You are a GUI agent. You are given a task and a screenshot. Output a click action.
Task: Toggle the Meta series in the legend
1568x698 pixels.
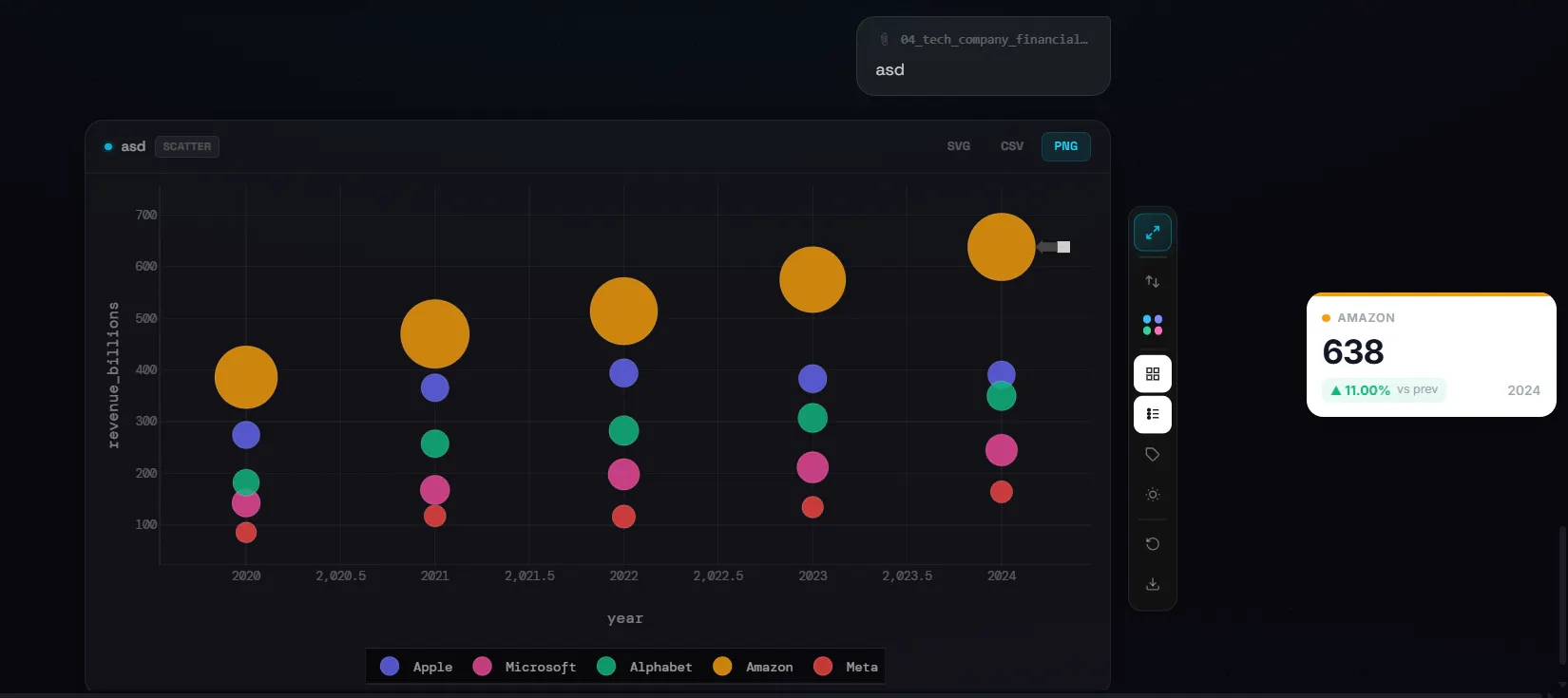(x=846, y=667)
